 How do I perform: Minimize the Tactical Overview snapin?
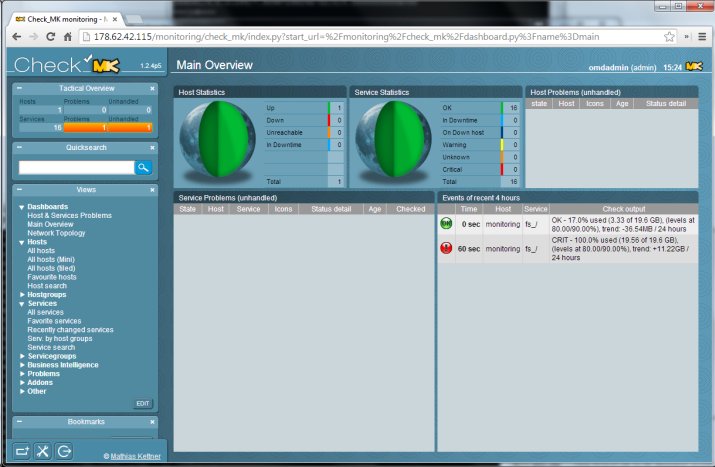20,88
